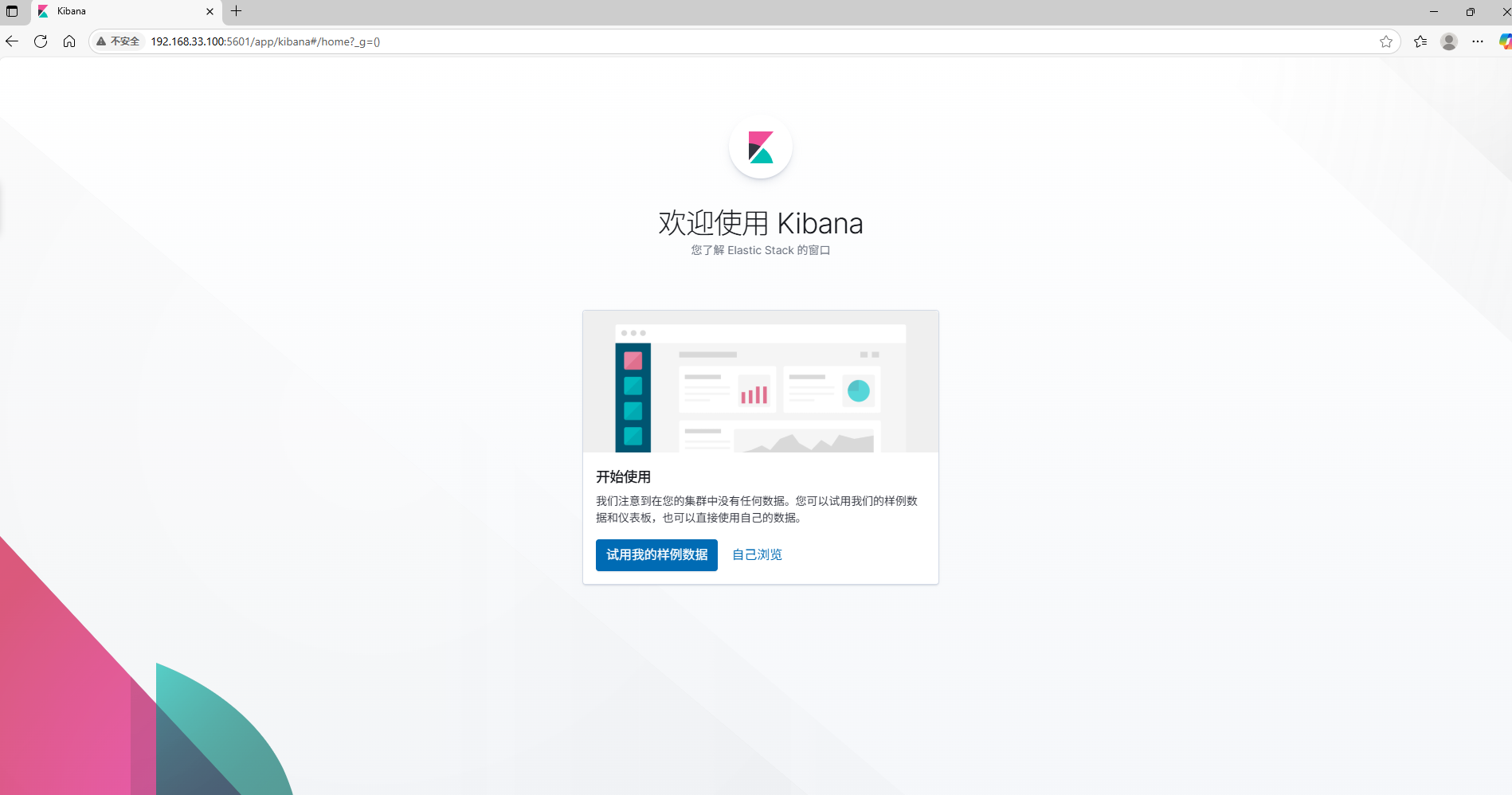
Task: Click the 您了解 Elastic Stack 的窗口 subtitle
Action: coord(761,250)
